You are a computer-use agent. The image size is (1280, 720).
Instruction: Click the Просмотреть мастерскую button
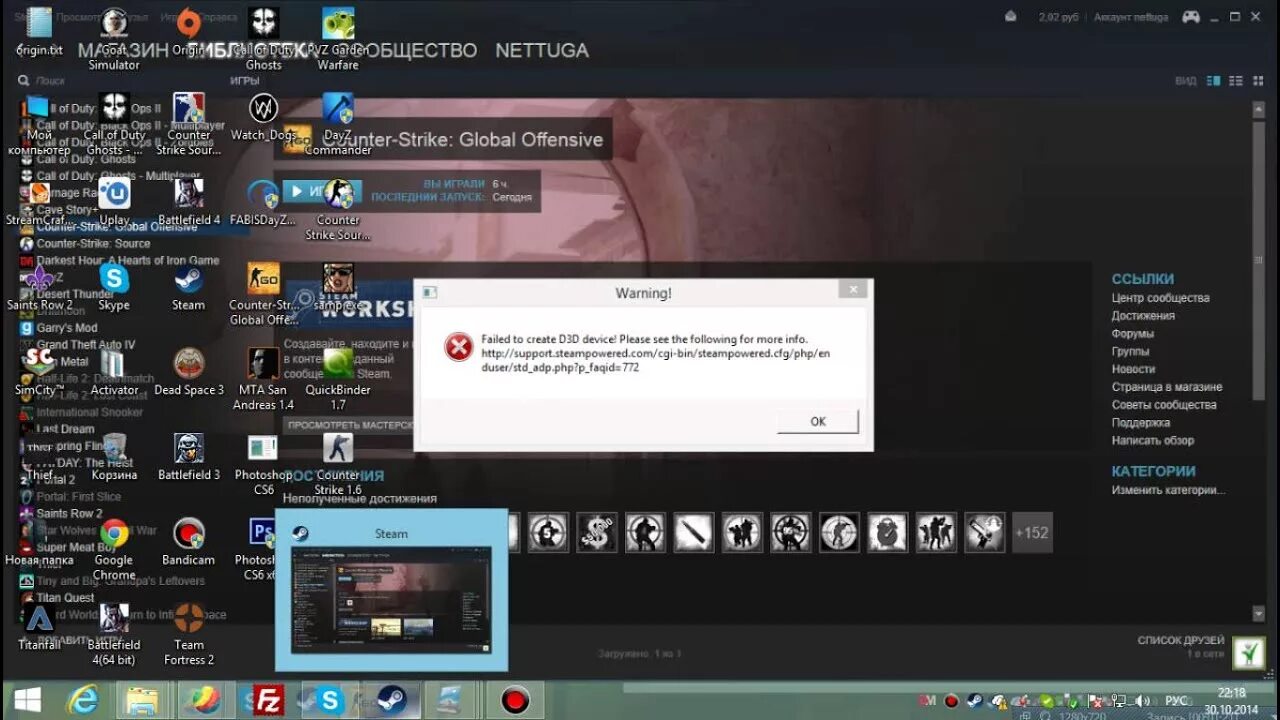tap(349, 425)
